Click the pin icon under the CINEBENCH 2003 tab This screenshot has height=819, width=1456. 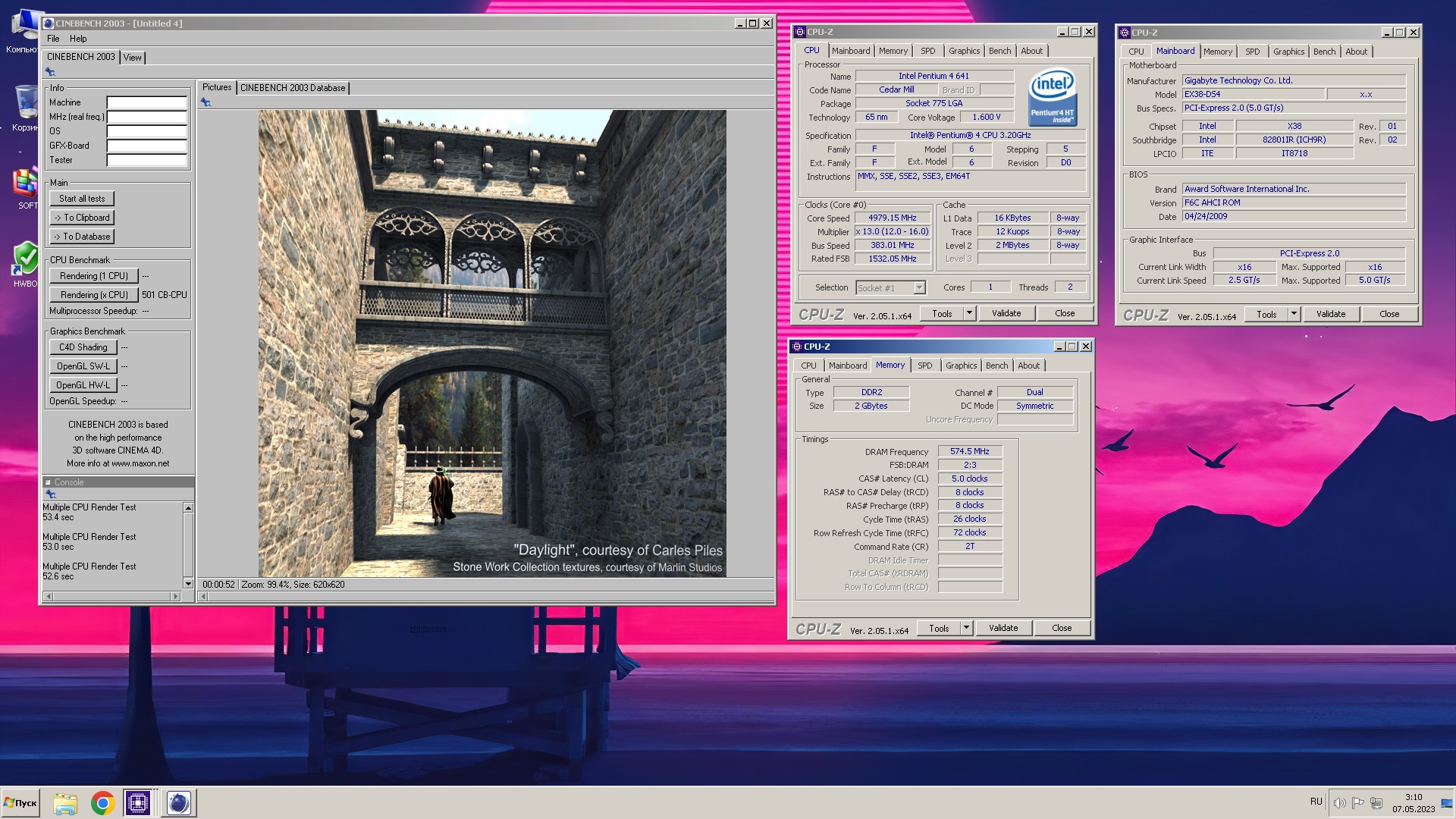pyautogui.click(x=50, y=72)
